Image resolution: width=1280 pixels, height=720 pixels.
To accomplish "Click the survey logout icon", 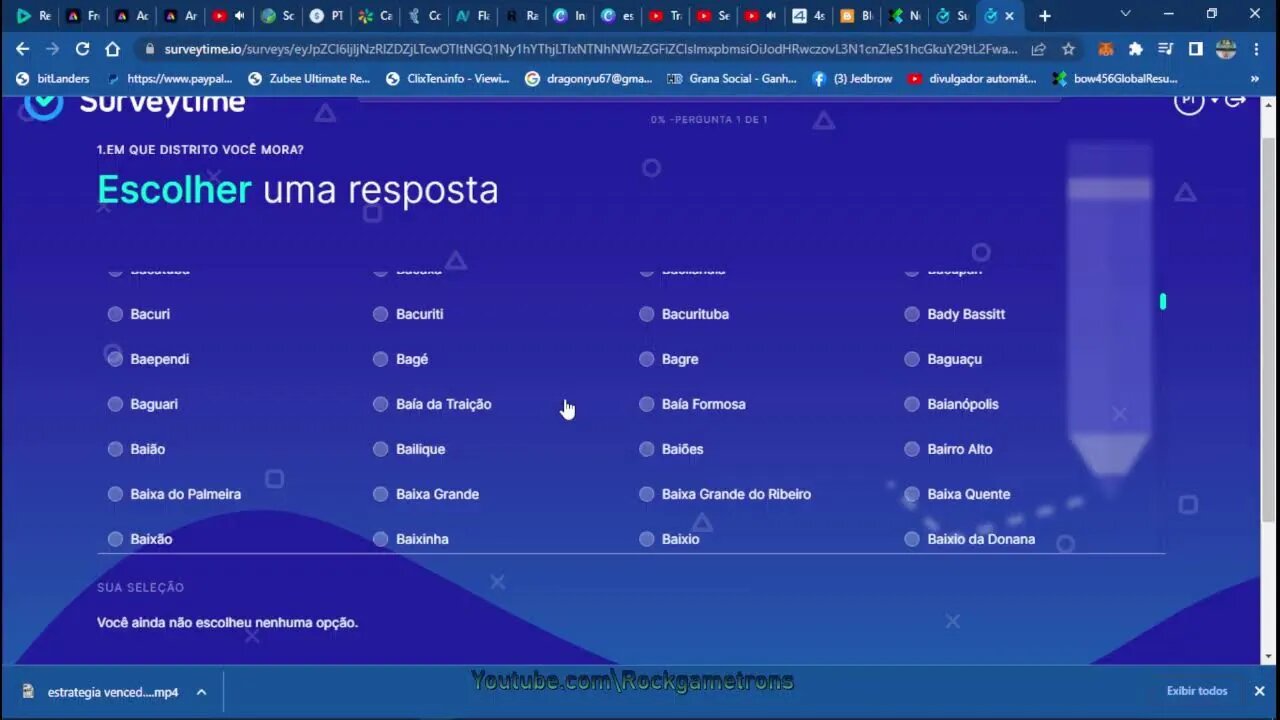I will tap(1236, 100).
